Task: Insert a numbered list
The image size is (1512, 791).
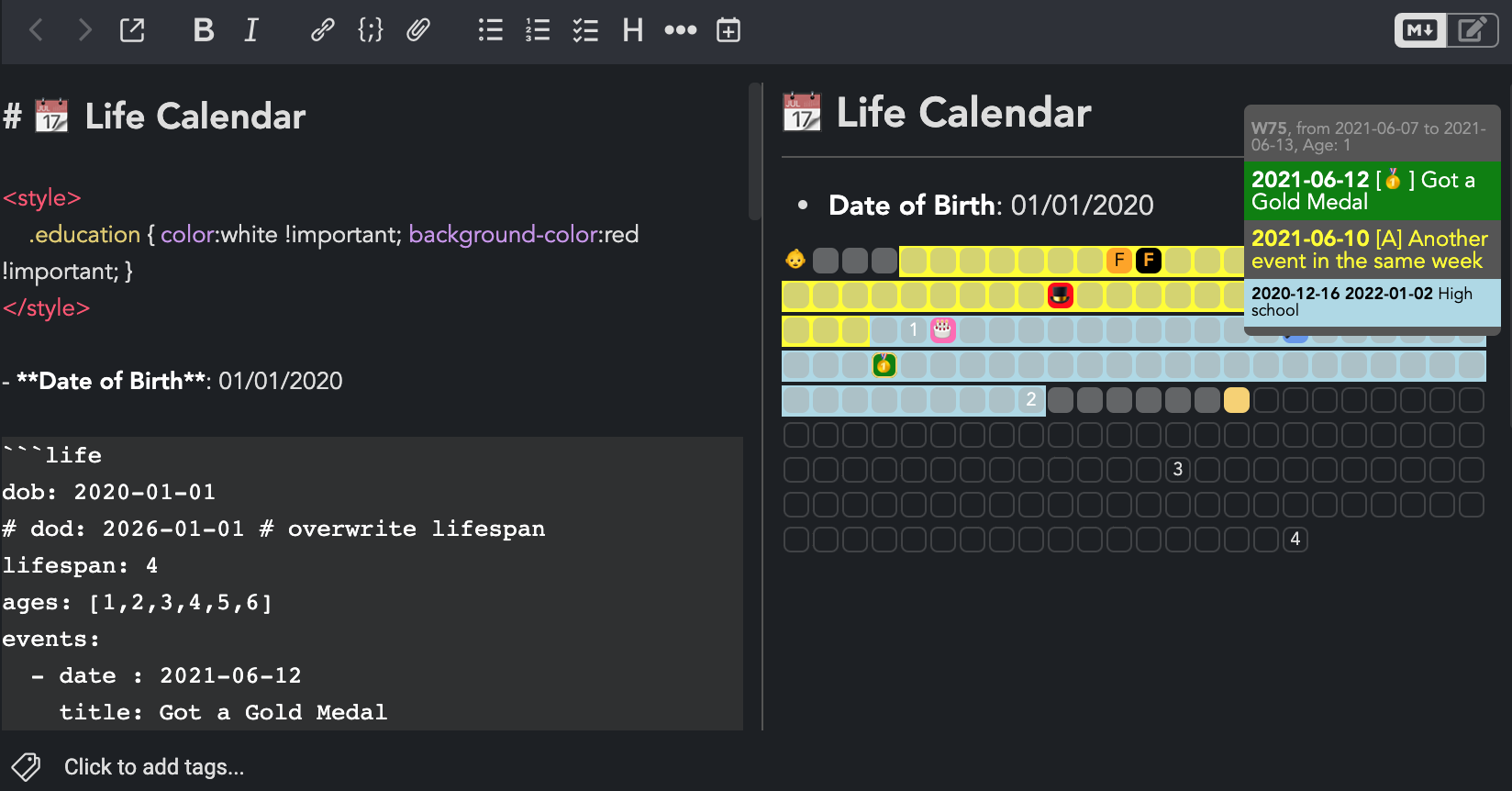Action: (538, 30)
